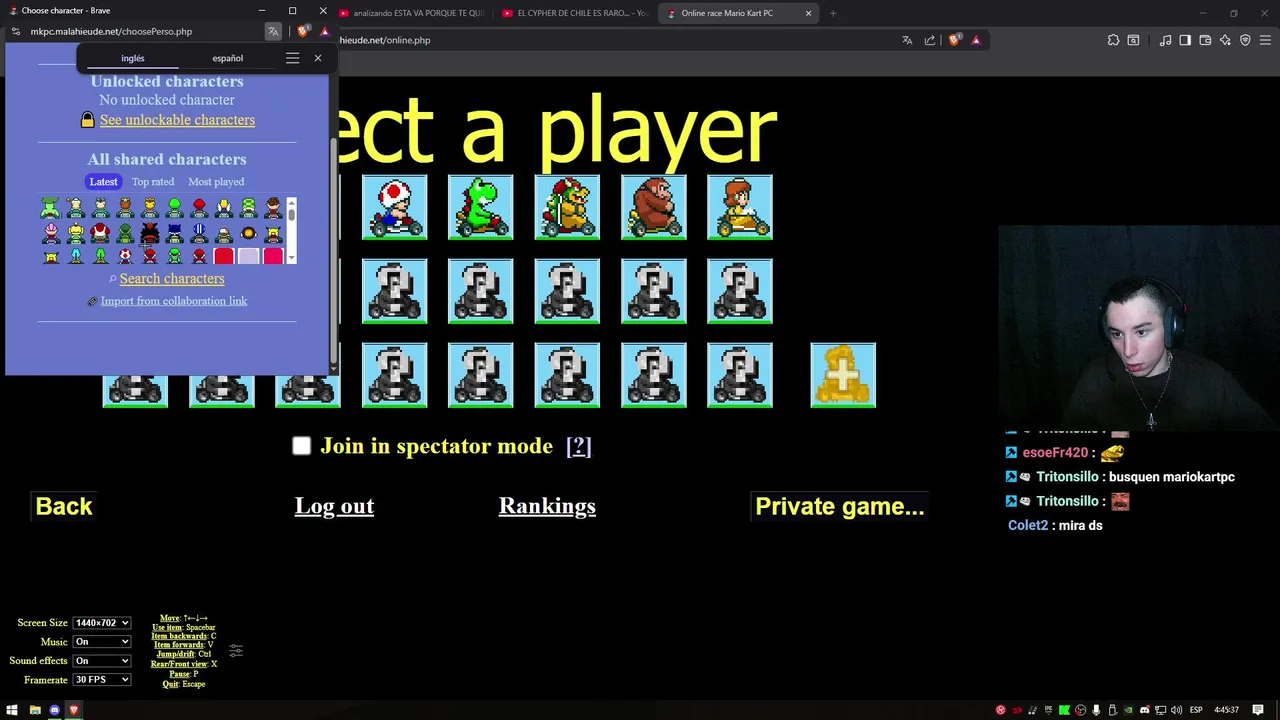
Task: Click the controls settings sliders icon
Action: pyautogui.click(x=236, y=650)
